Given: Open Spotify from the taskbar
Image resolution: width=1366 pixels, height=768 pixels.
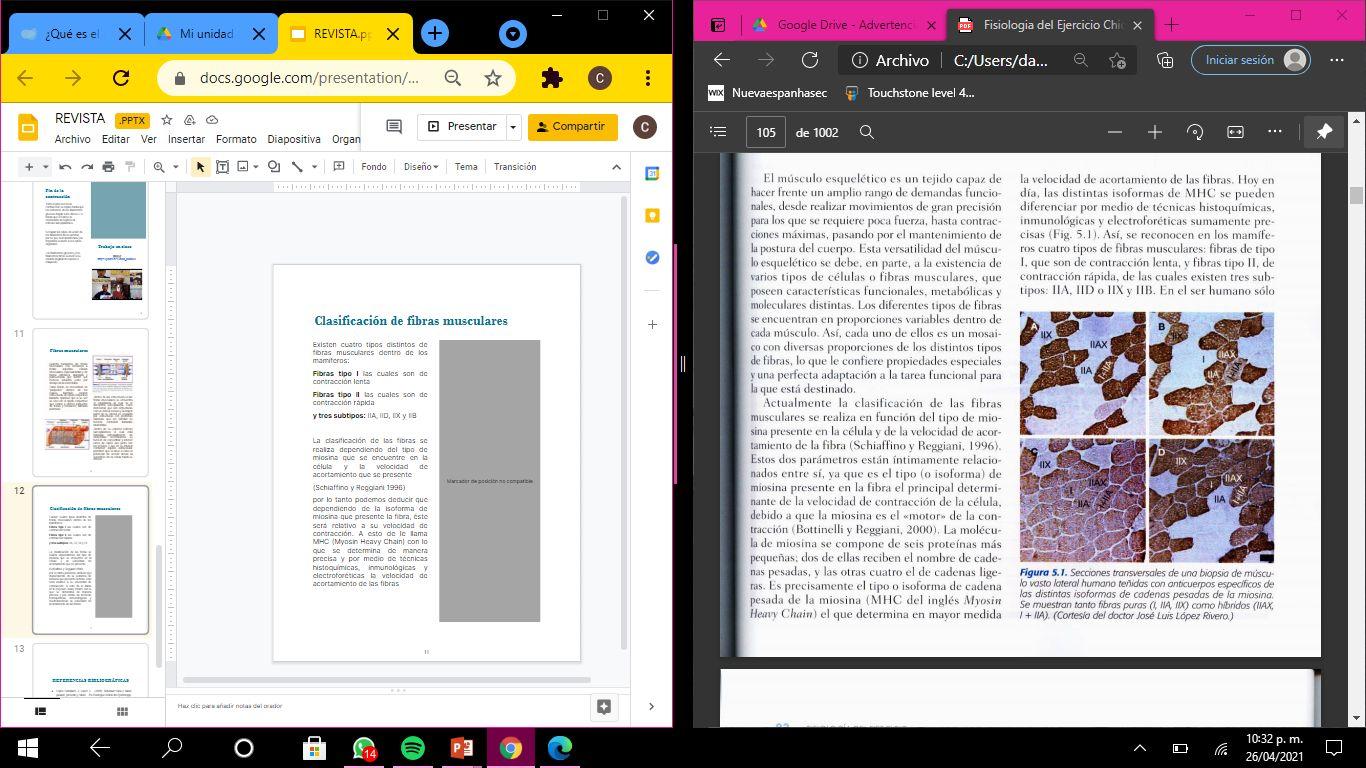Looking at the screenshot, I should click(412, 747).
